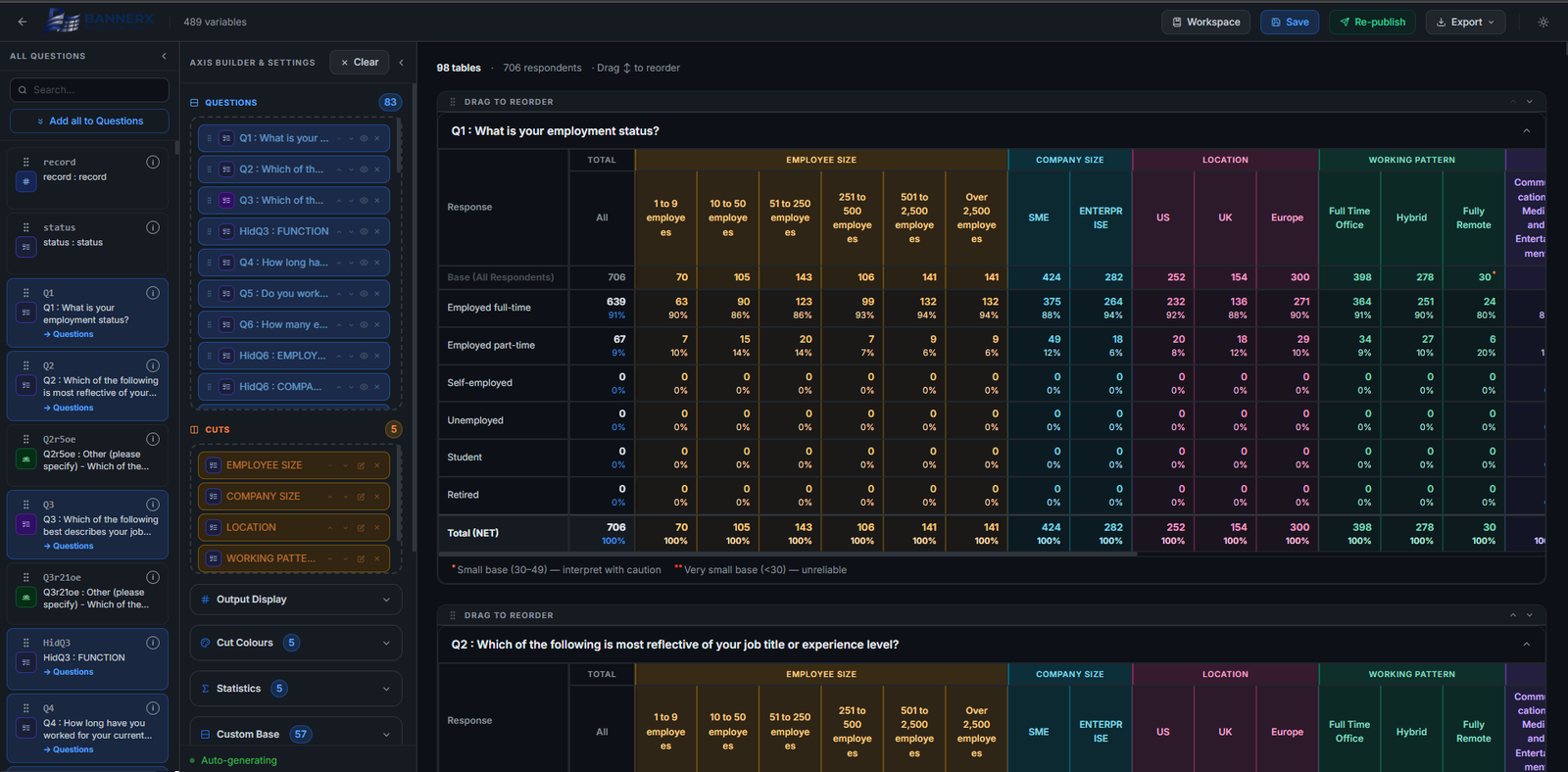
Task: Toggle visibility of Q4 in Questions
Action: coord(364,263)
